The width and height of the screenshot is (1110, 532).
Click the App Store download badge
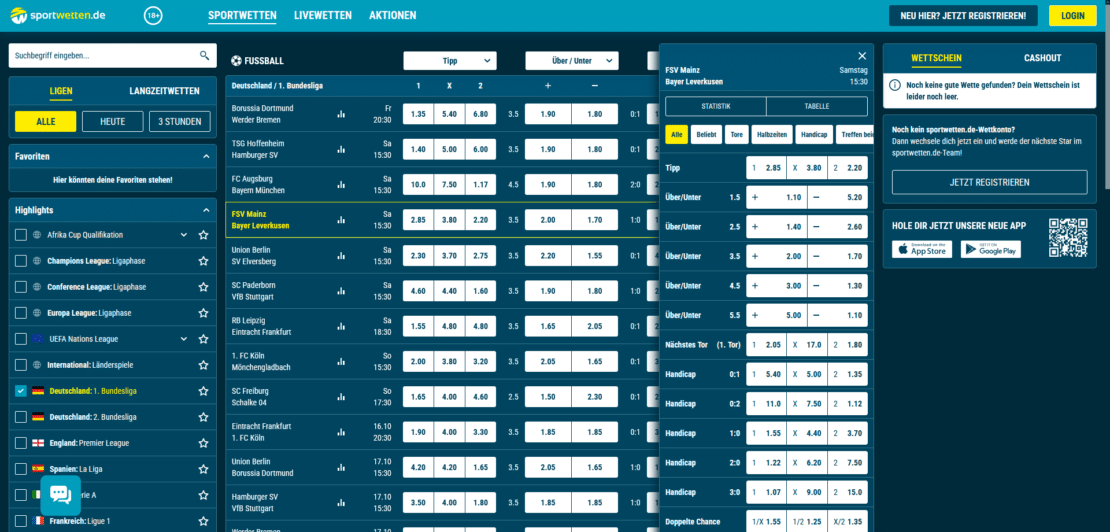[x=922, y=249]
